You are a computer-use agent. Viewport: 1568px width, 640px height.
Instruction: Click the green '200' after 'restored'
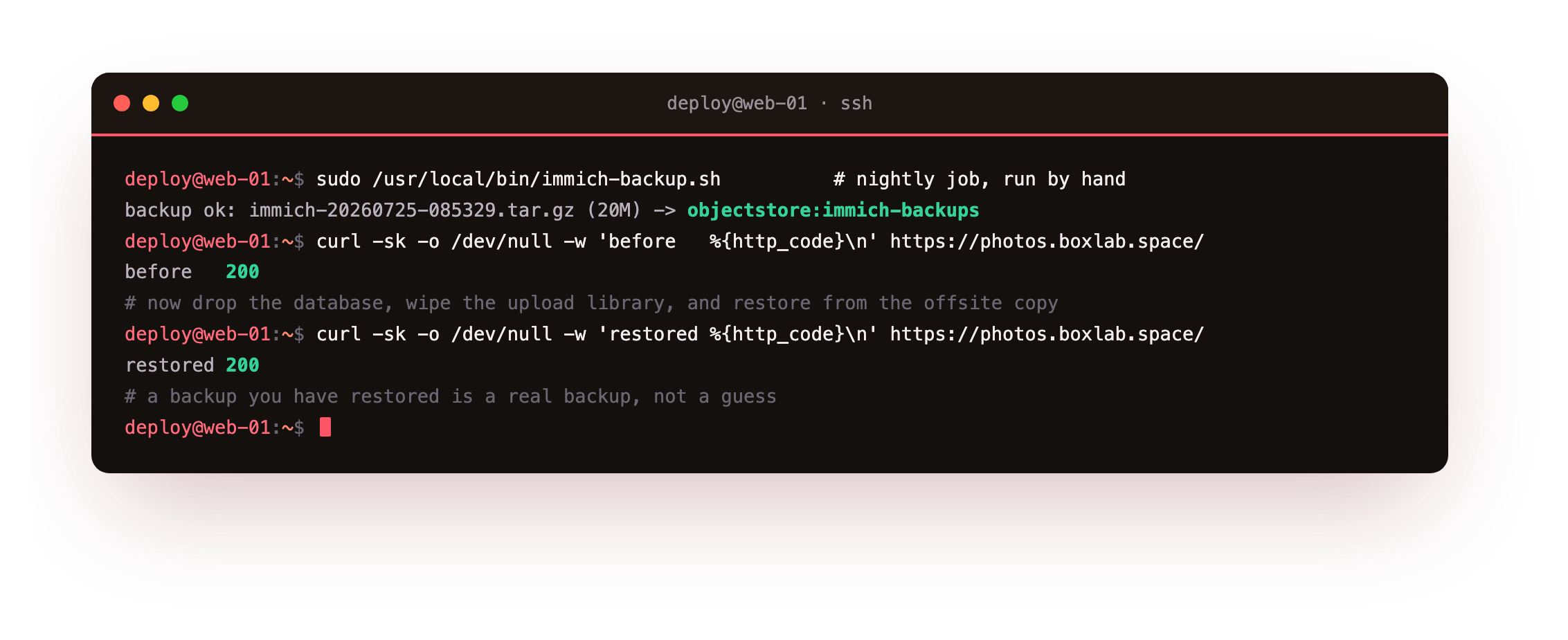point(242,365)
